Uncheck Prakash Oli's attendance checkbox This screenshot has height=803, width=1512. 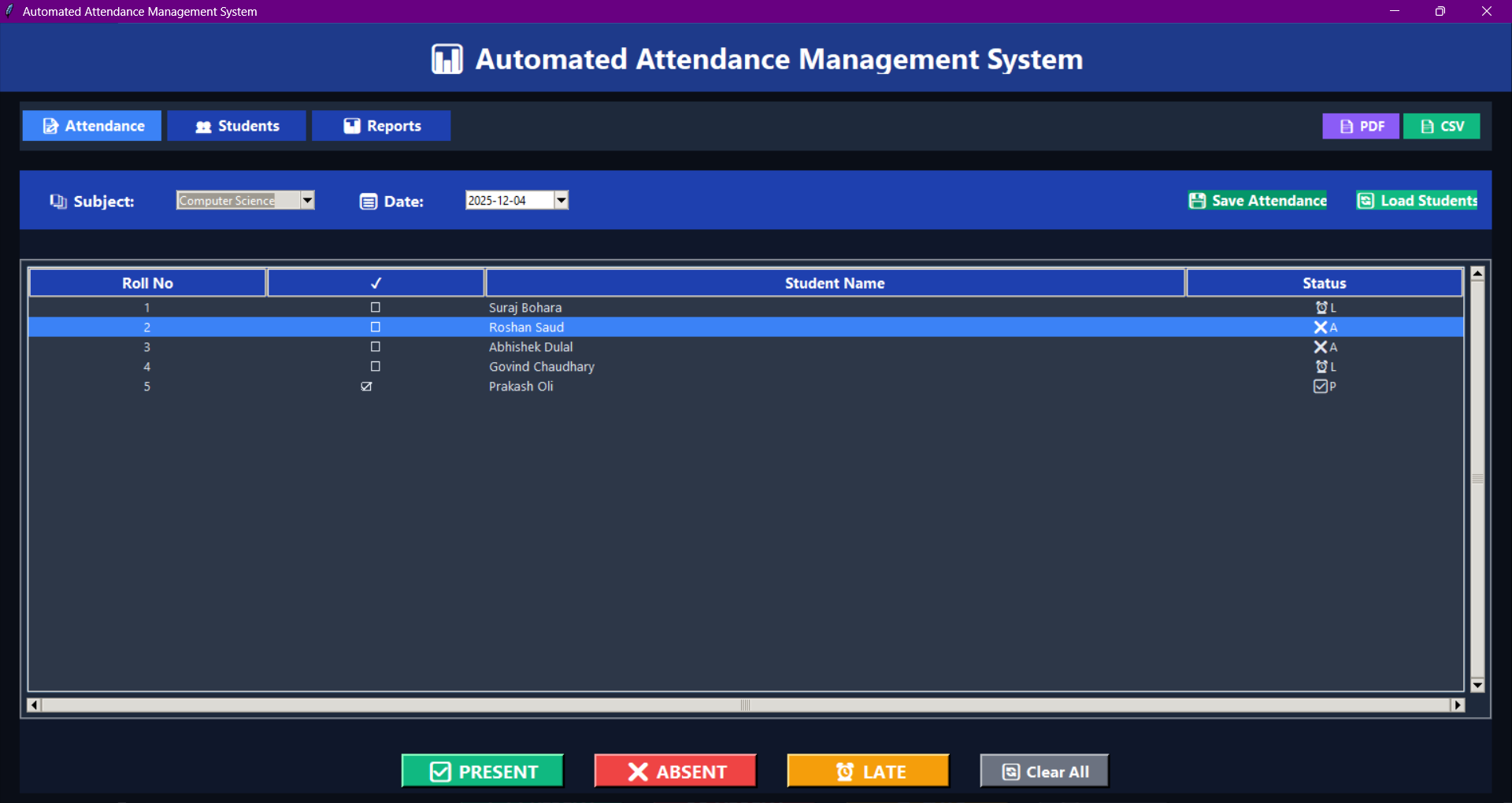[367, 386]
